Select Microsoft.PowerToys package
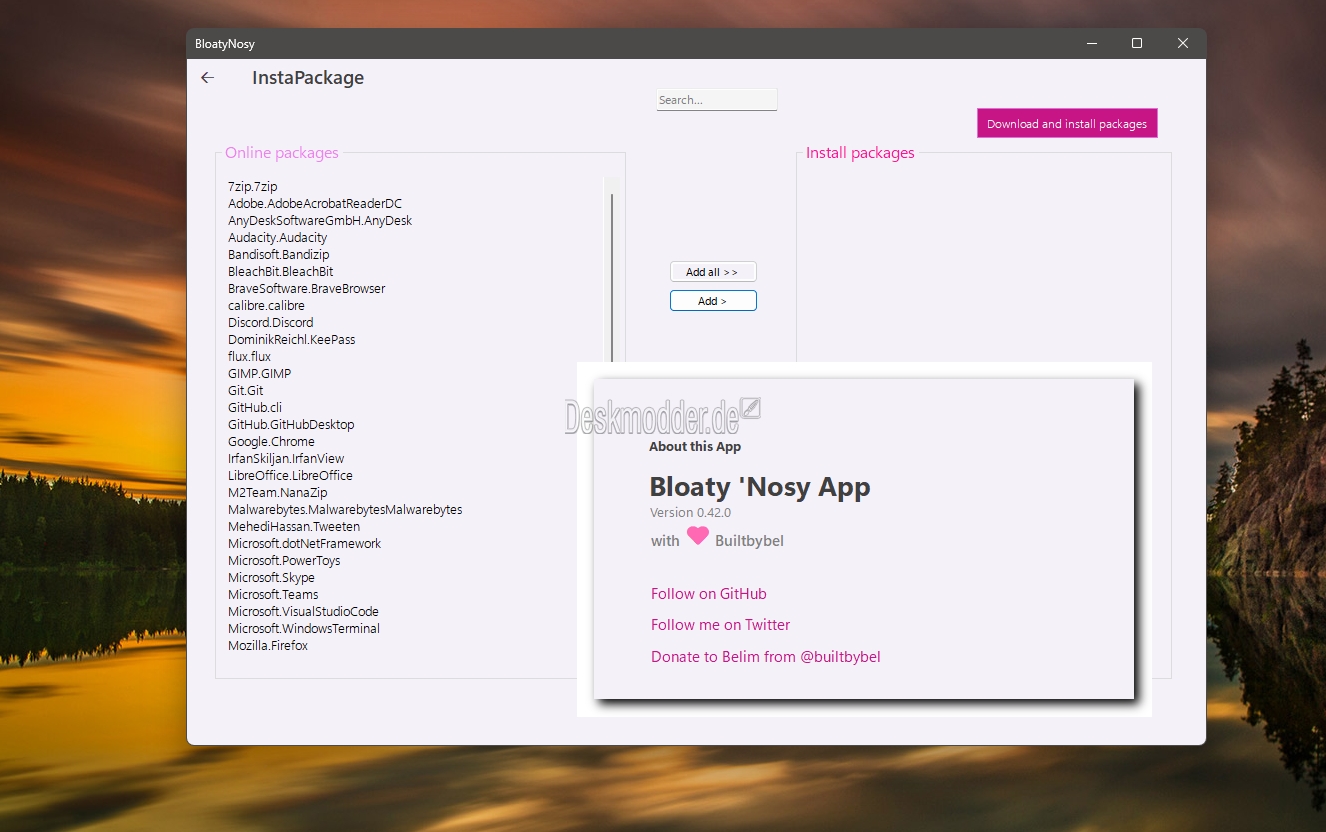 click(284, 561)
